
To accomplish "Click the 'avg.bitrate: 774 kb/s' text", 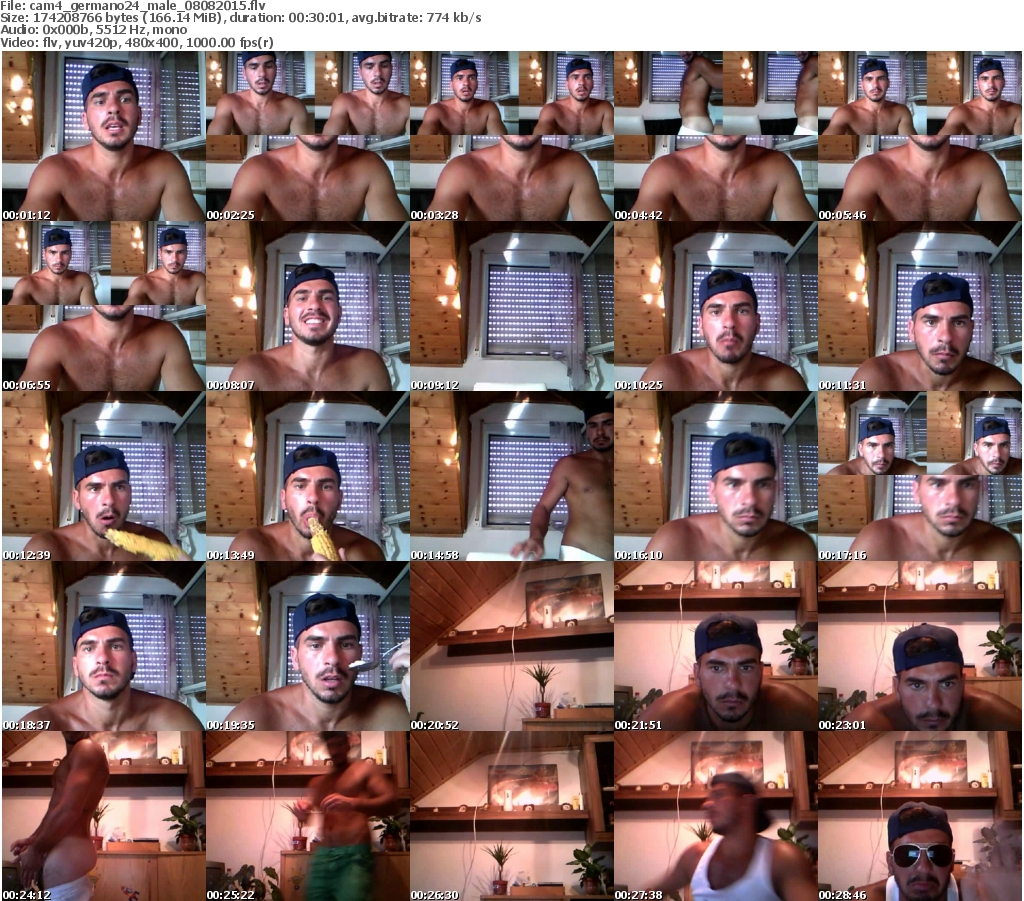I will [x=417, y=18].
